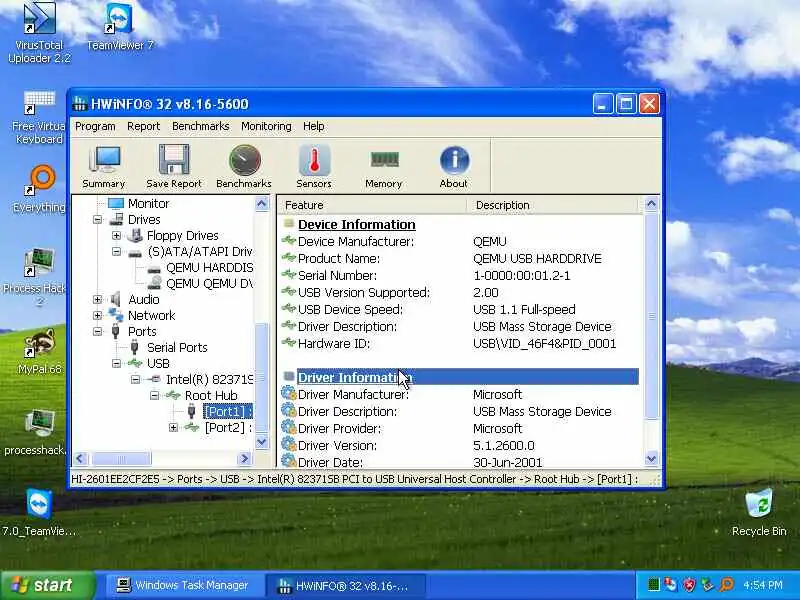Click the Everything magnifier tray icon
Viewport: 800px width, 600px height.
pyautogui.click(x=726, y=584)
